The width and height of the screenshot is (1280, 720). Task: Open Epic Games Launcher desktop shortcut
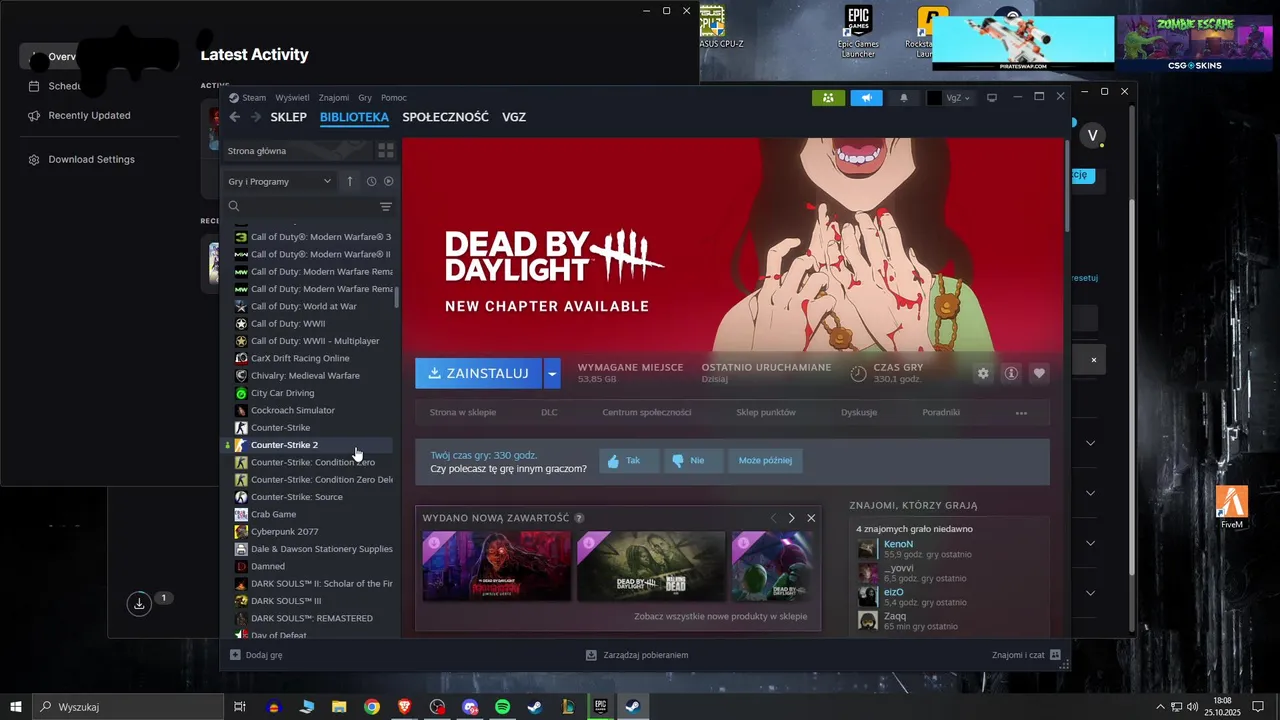(x=859, y=32)
